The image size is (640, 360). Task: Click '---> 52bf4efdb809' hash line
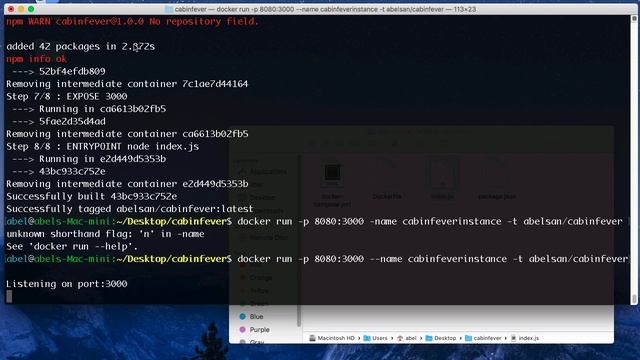click(x=58, y=71)
